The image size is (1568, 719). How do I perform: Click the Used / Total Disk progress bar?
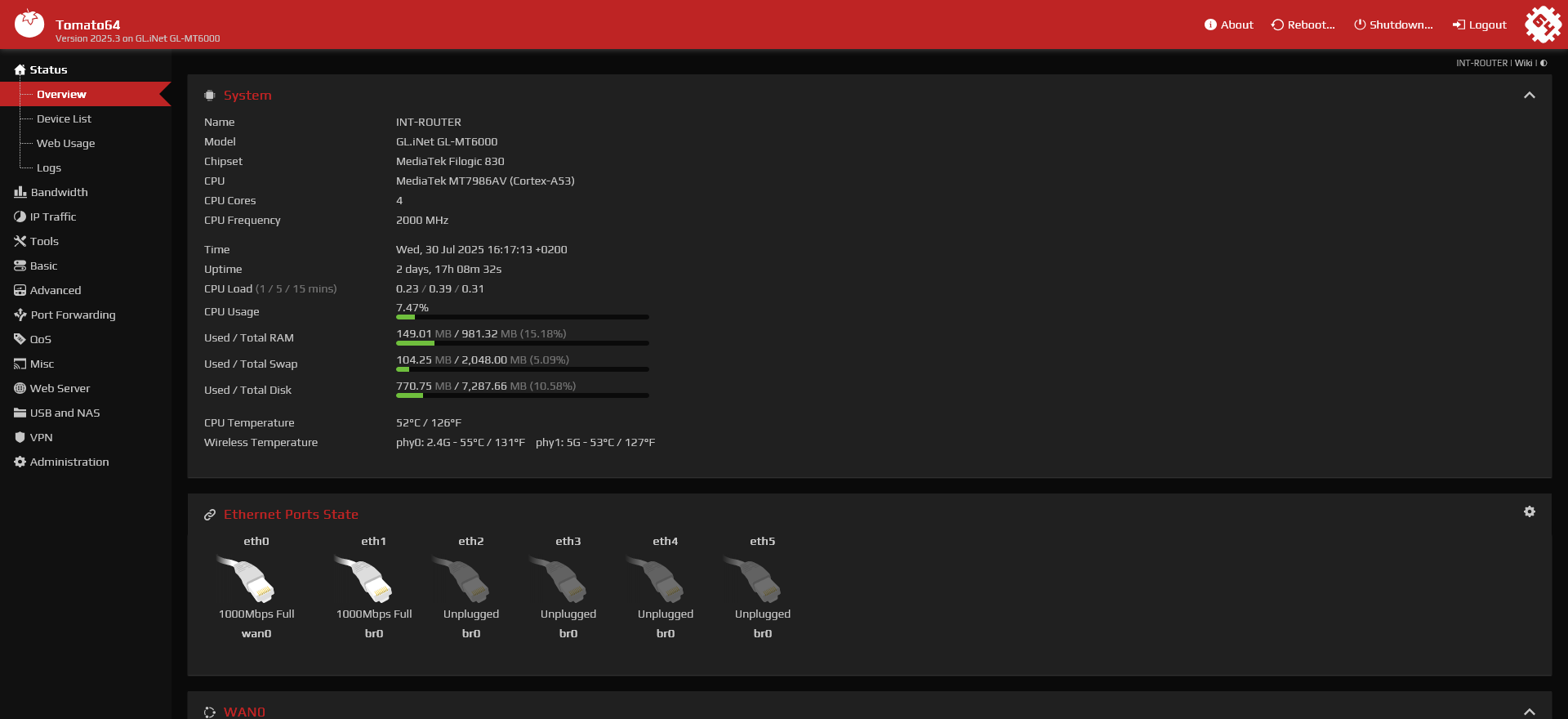click(523, 395)
